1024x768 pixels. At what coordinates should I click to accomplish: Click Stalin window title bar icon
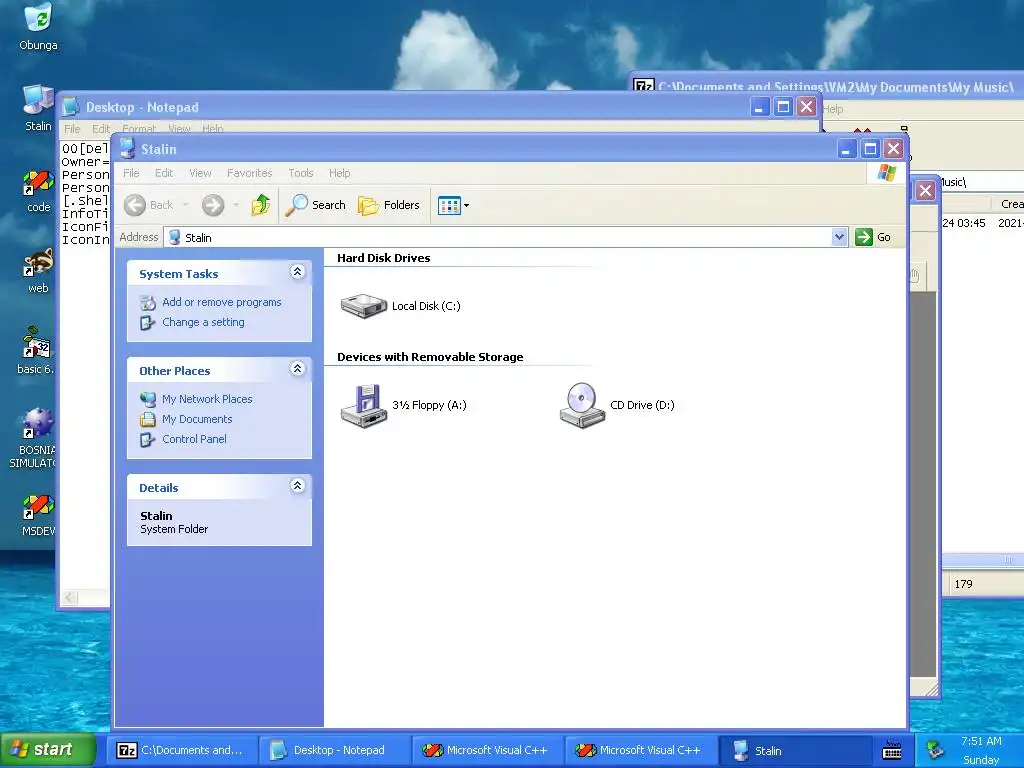pyautogui.click(x=127, y=149)
